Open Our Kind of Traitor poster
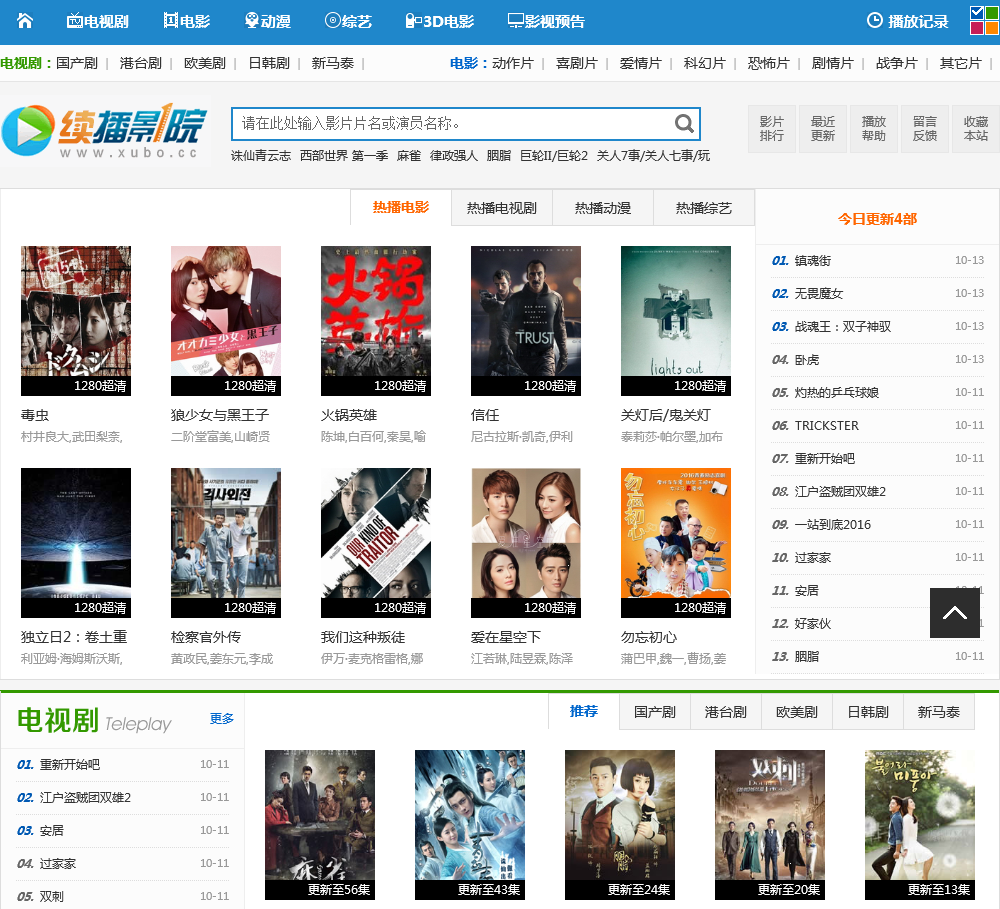Viewport: 1000px width, 909px height. click(376, 543)
